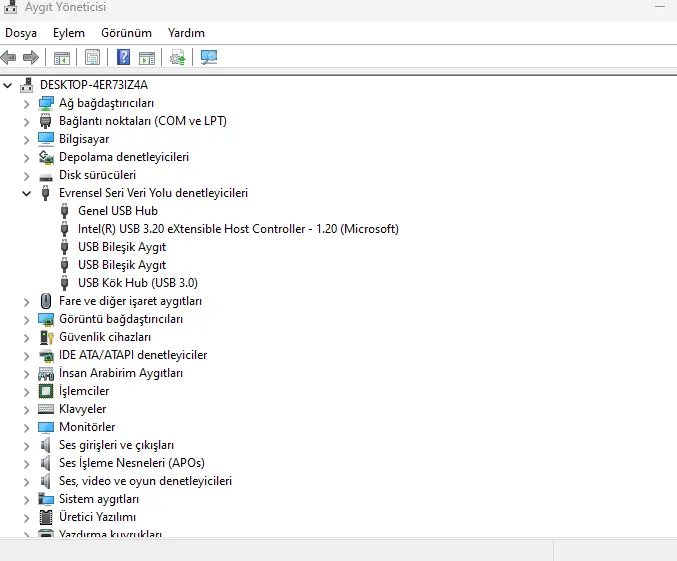677x561 pixels.
Task: Open the Görünüm menu
Action: click(126, 33)
